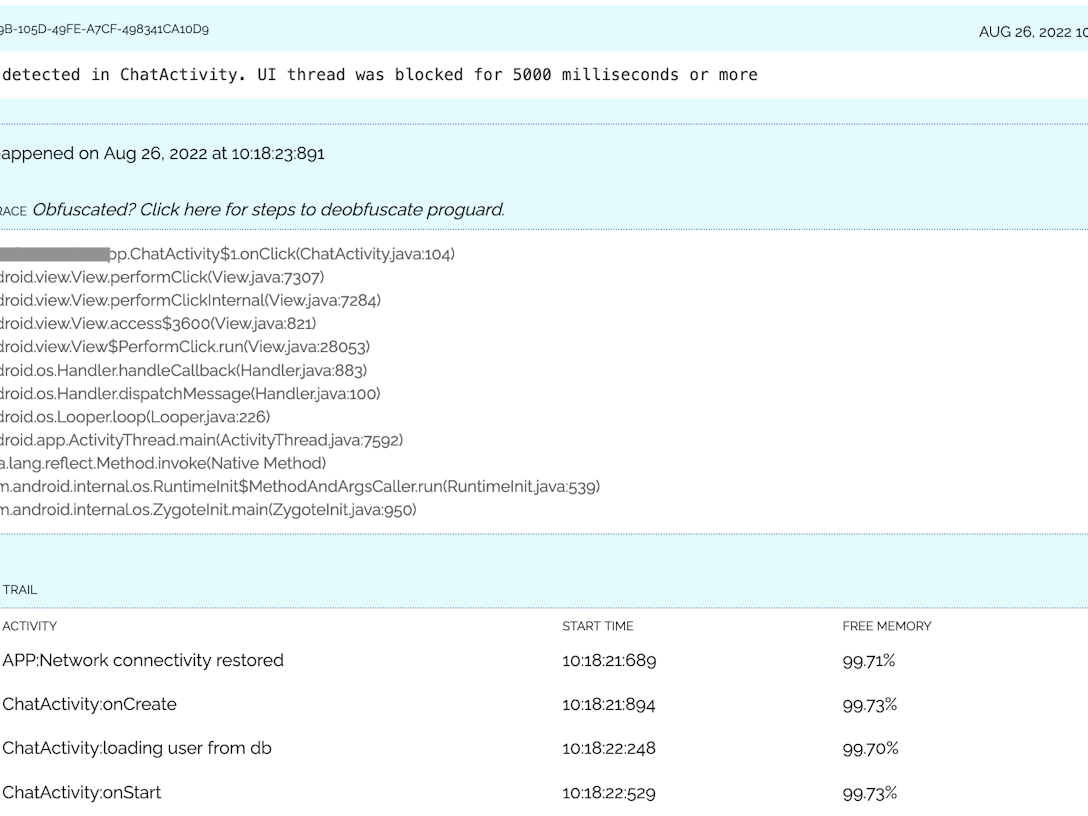1088x816 pixels.
Task: Click the deobfuscate proguard steps link
Action: pos(268,210)
